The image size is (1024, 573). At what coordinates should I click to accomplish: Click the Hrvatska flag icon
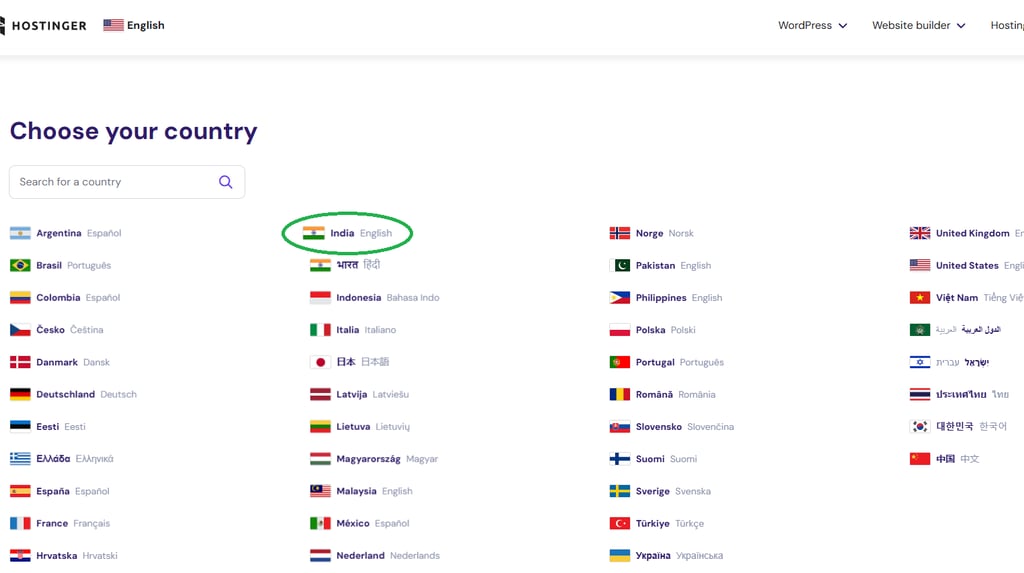pyautogui.click(x=20, y=555)
